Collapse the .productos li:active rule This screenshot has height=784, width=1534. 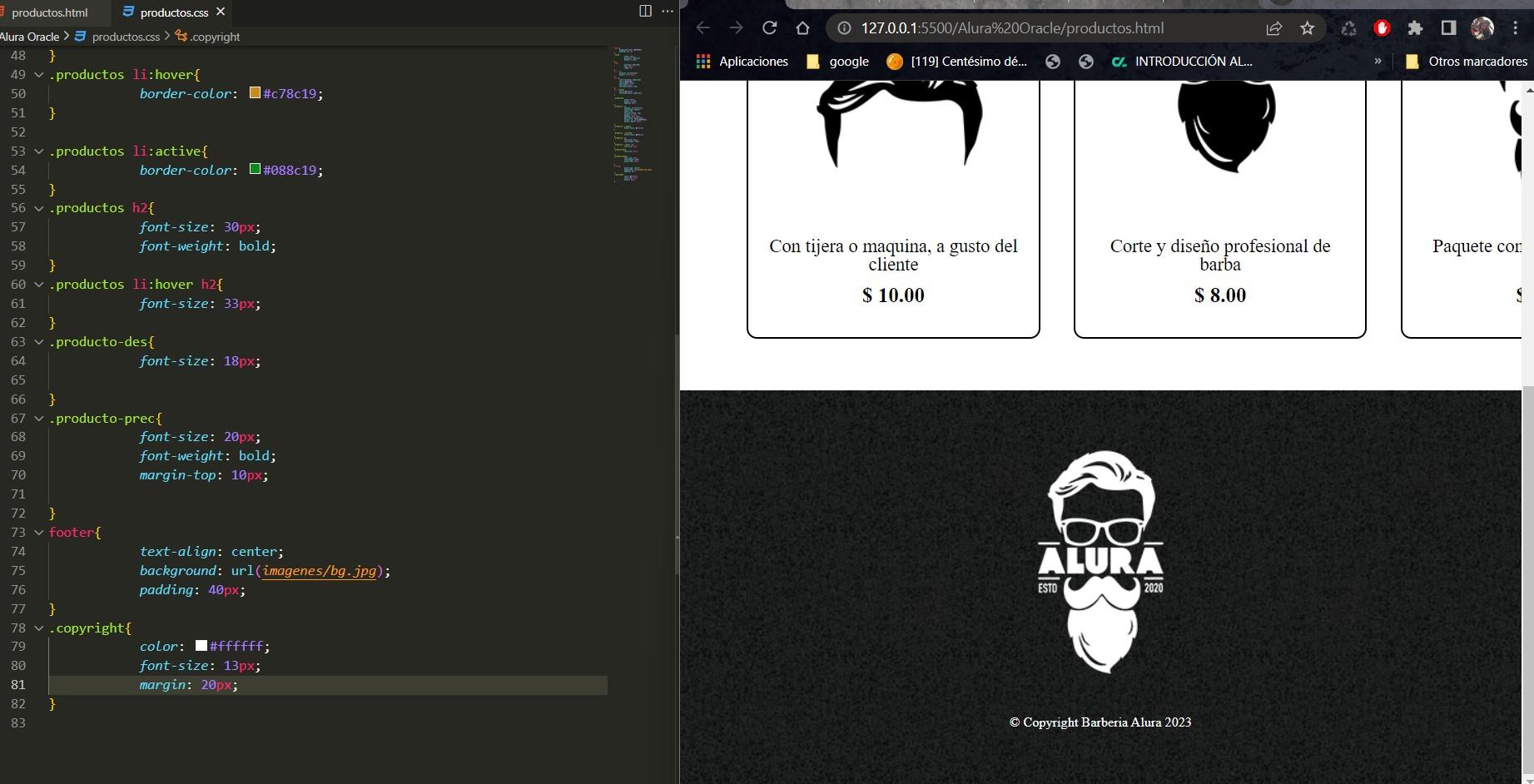point(39,151)
